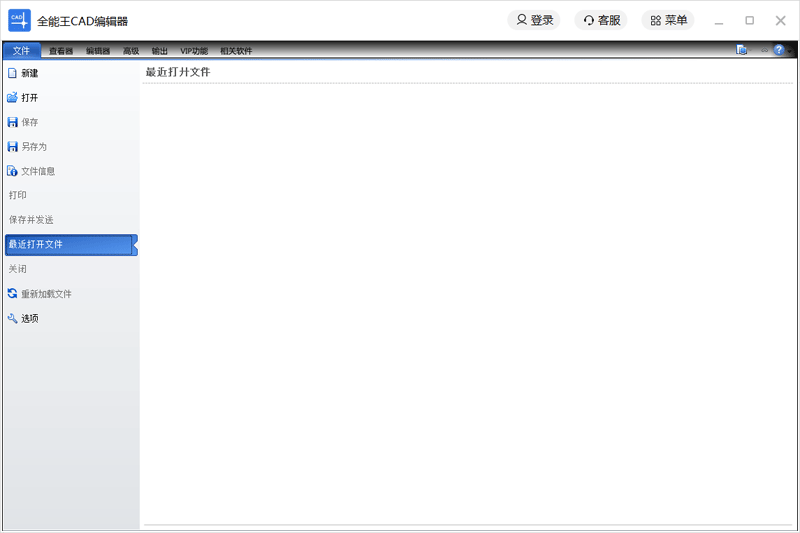Viewport: 800px width, 533px height.
Task: Click the 新建 (New) file icon
Action: tap(12, 73)
